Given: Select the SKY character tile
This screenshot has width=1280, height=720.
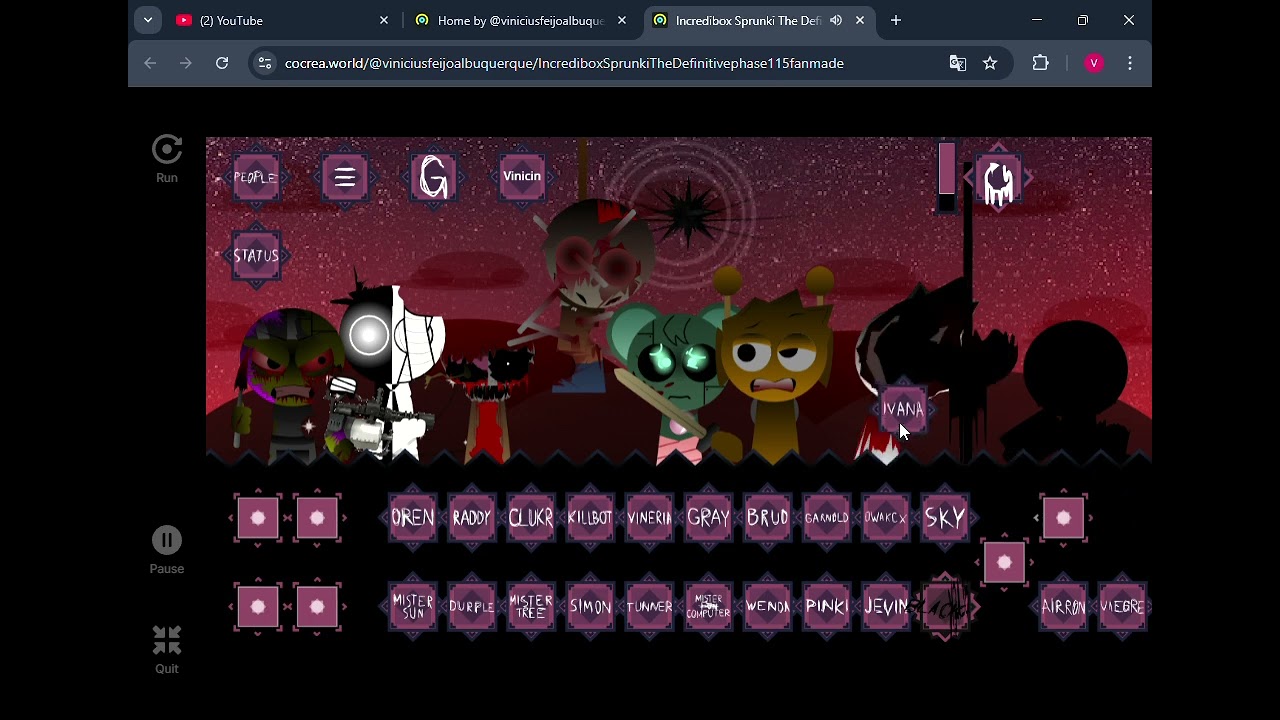Looking at the screenshot, I should 945,518.
